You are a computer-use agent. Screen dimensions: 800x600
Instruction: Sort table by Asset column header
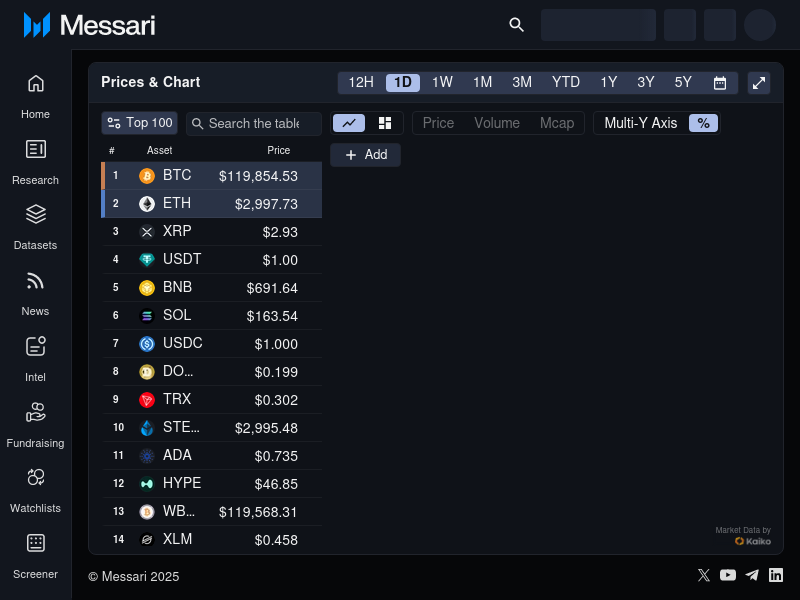coord(160,151)
